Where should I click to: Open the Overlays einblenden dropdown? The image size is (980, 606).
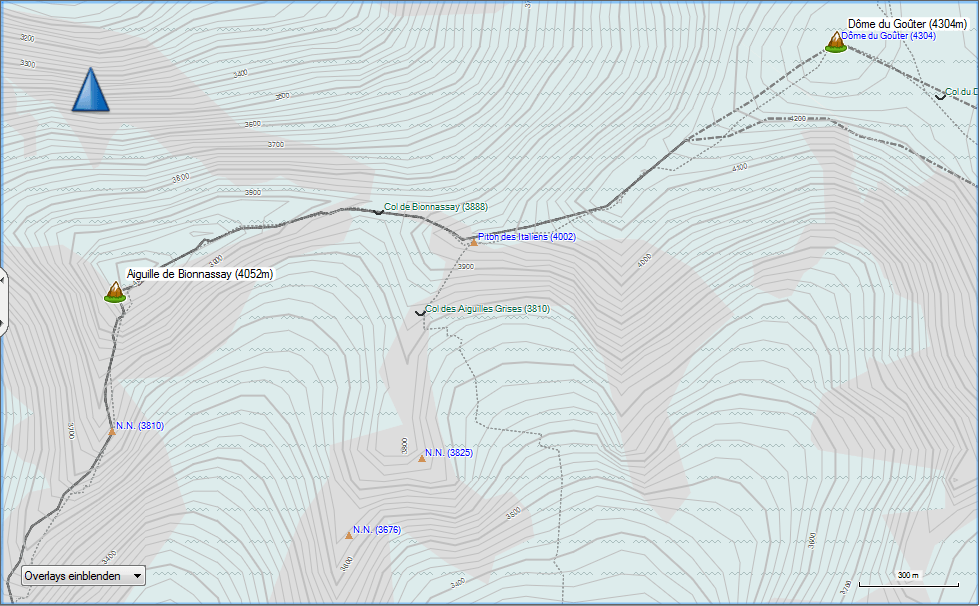coord(83,575)
